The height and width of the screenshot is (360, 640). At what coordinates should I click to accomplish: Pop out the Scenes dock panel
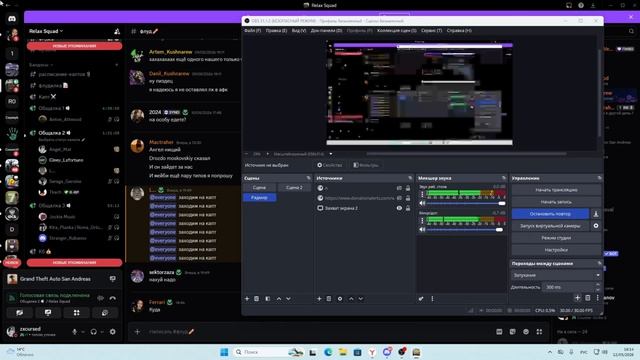(x=309, y=178)
